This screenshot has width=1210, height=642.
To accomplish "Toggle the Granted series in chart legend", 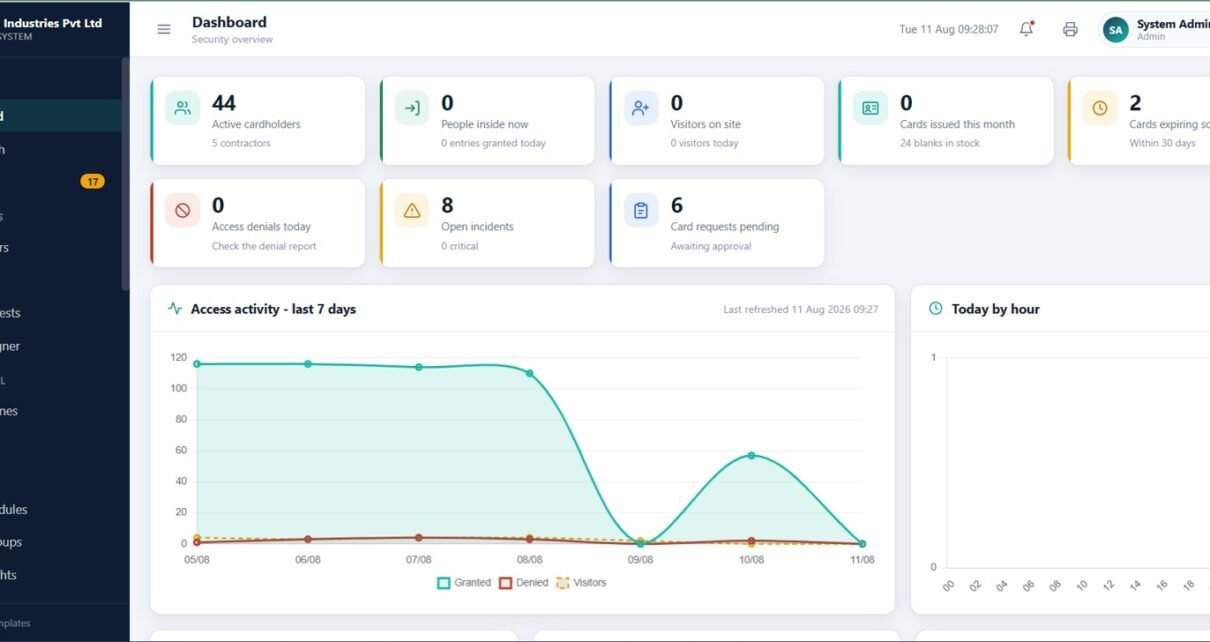I will (464, 582).
